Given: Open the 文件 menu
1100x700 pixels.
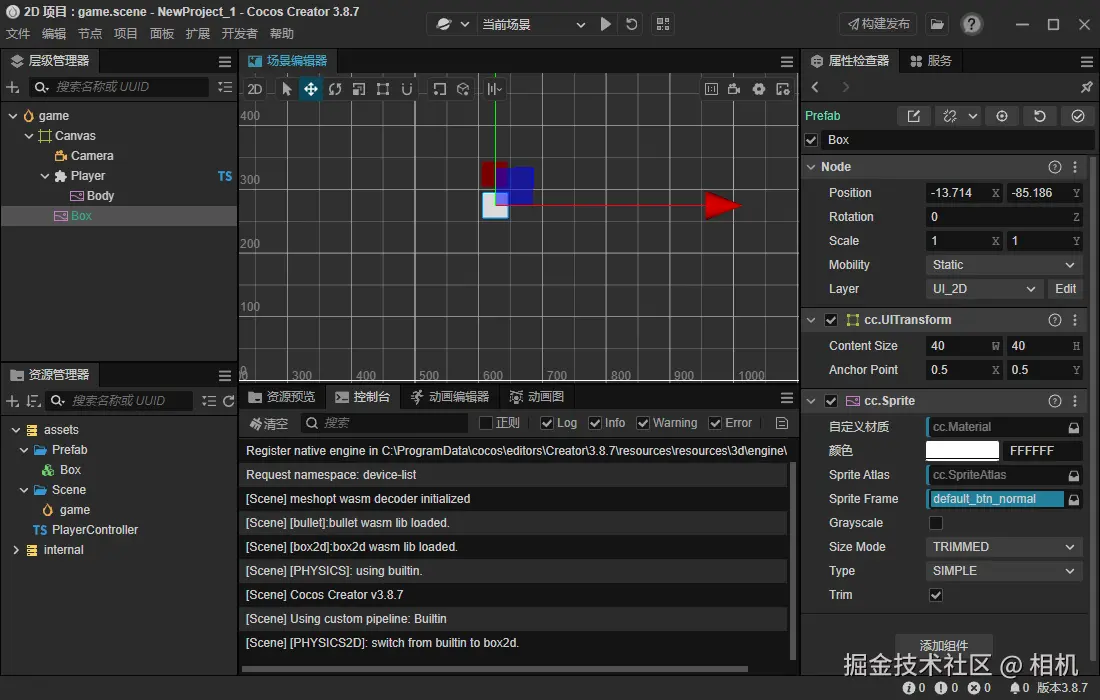Looking at the screenshot, I should point(18,34).
